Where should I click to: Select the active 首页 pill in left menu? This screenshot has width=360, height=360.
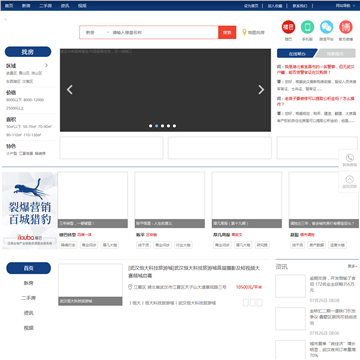[29, 268]
